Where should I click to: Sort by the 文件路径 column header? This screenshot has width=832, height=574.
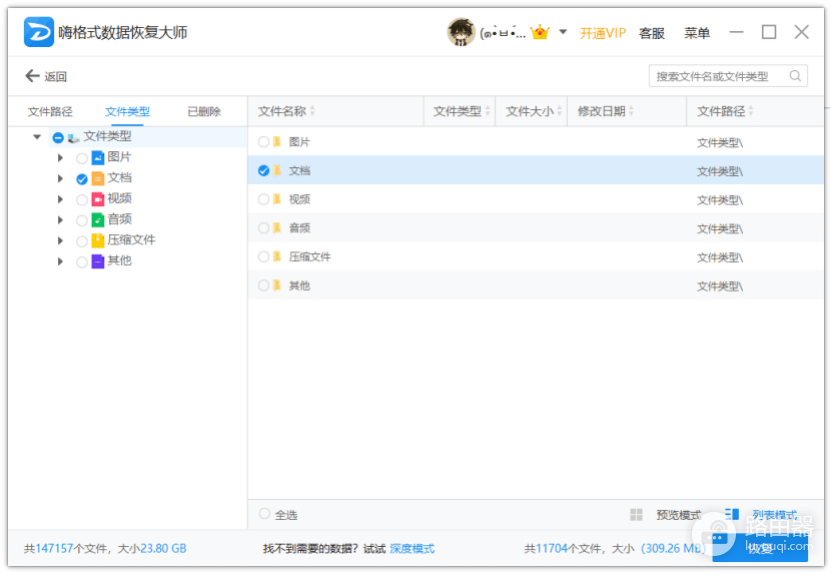[x=756, y=111]
